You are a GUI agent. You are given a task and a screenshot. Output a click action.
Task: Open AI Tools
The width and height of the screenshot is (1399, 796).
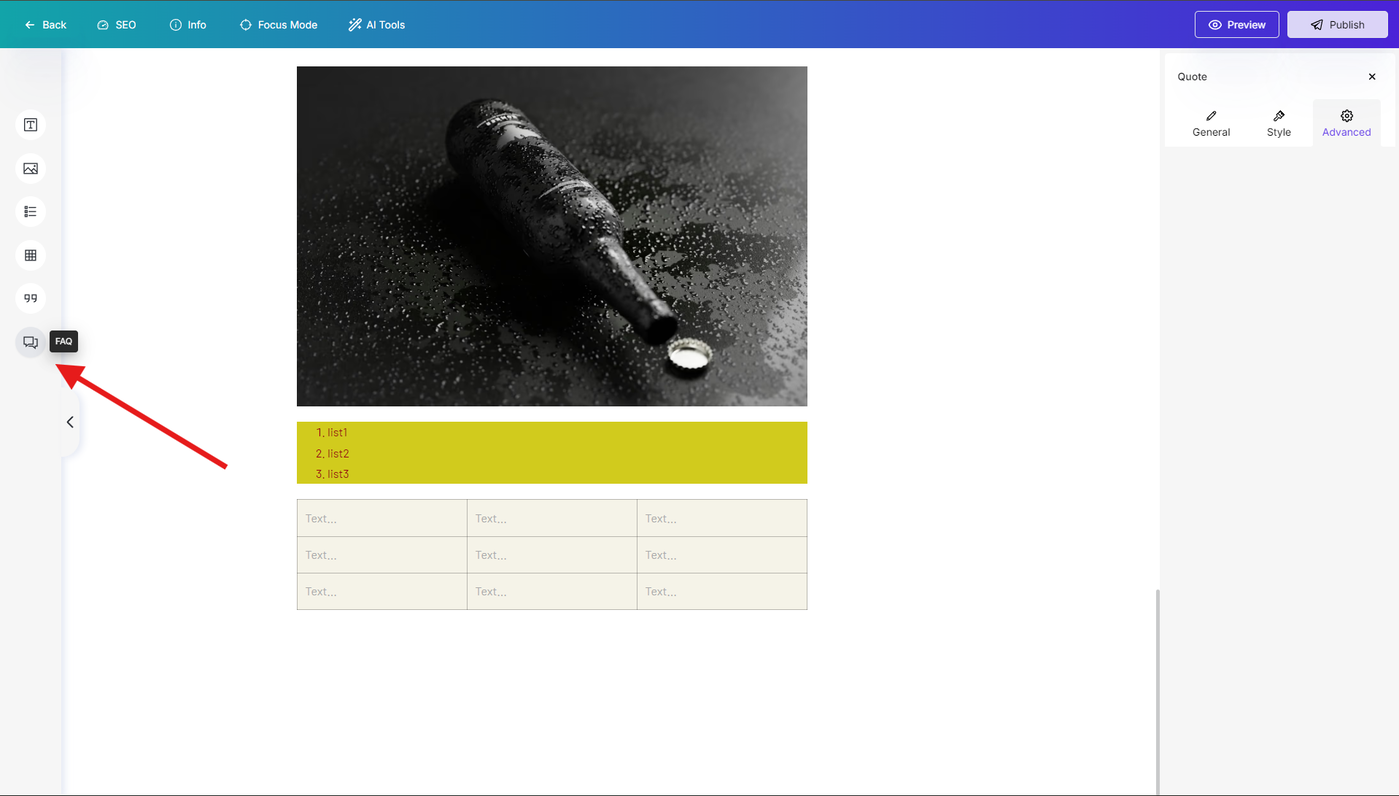pos(377,25)
